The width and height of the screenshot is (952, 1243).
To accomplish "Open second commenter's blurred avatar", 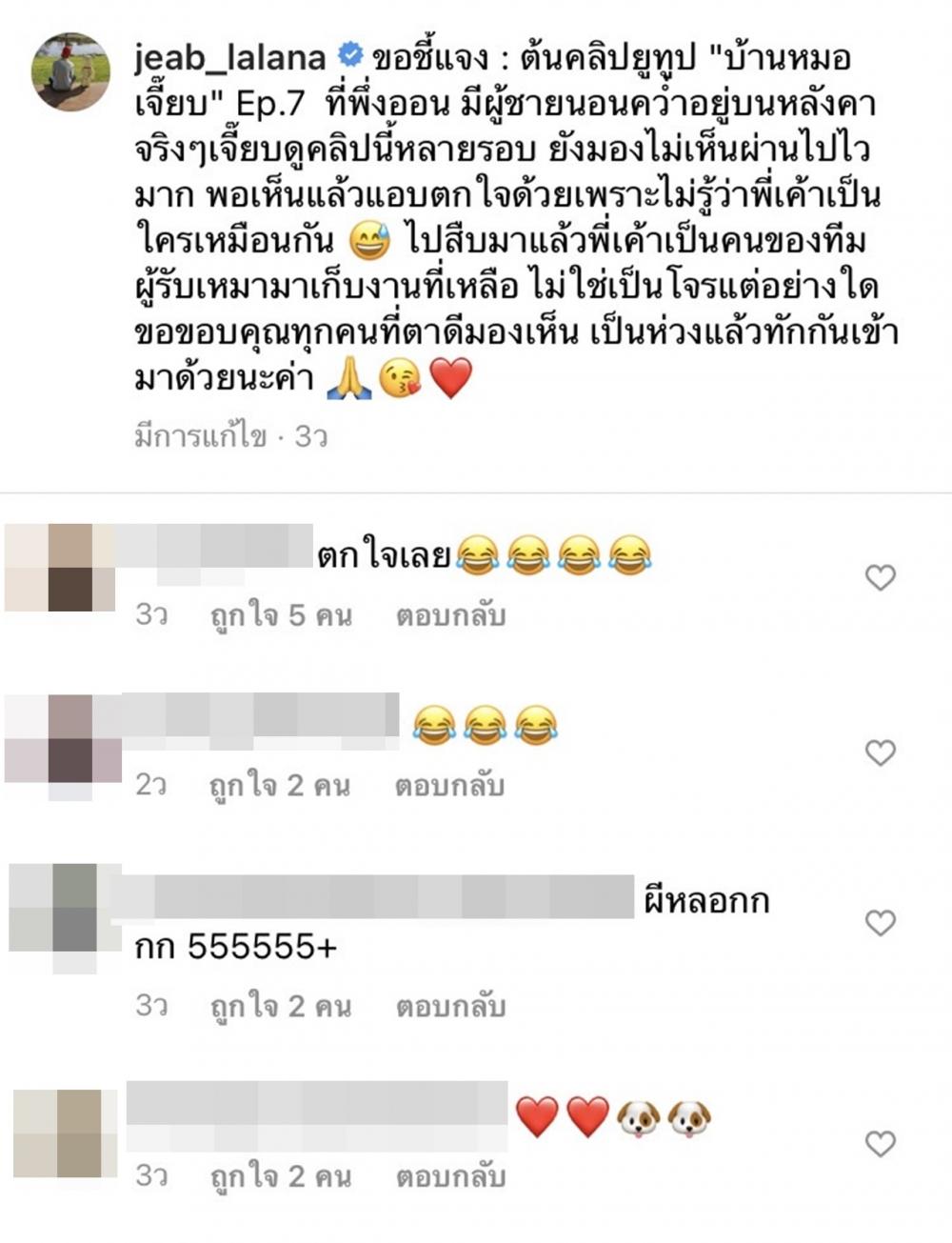I will tap(63, 740).
